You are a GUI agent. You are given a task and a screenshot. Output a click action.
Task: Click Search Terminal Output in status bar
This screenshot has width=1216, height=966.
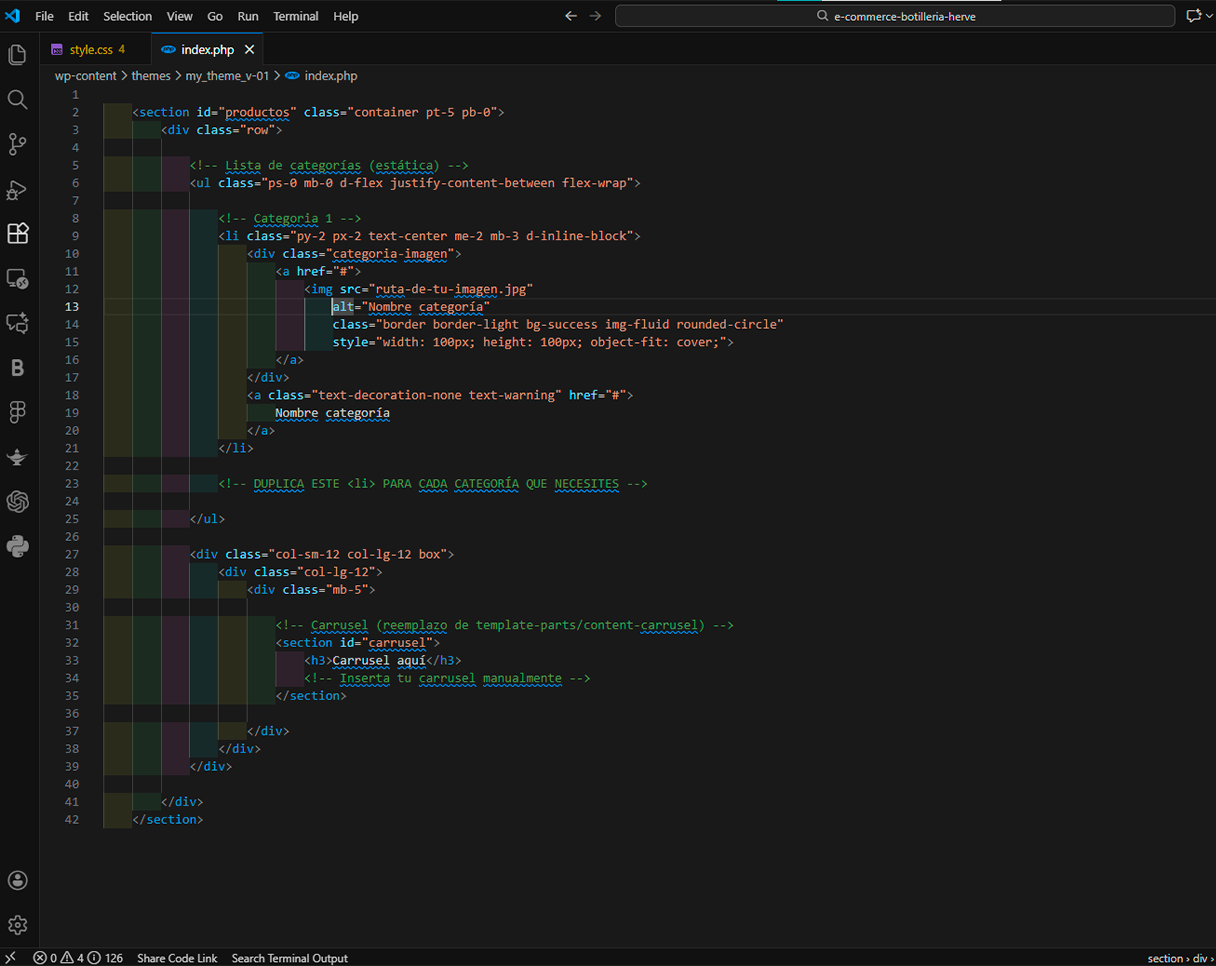point(289,958)
